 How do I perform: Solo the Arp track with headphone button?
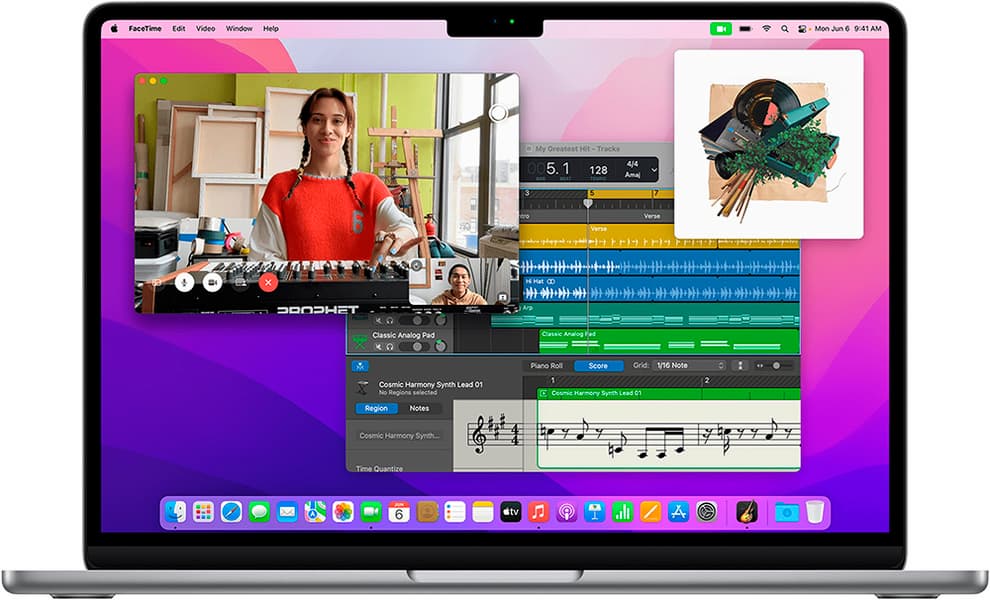click(x=390, y=321)
